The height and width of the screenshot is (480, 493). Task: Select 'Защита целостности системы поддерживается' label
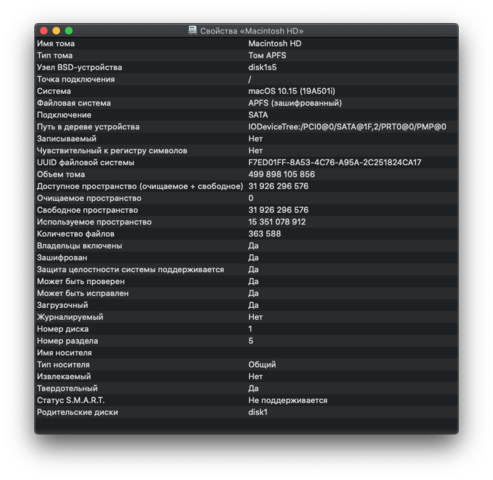coord(130,270)
